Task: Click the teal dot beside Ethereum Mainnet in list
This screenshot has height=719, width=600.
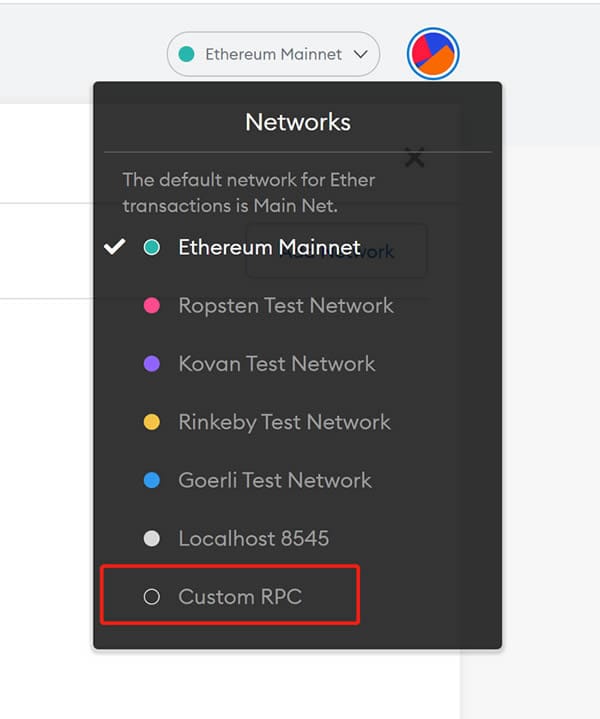Action: coord(151,247)
